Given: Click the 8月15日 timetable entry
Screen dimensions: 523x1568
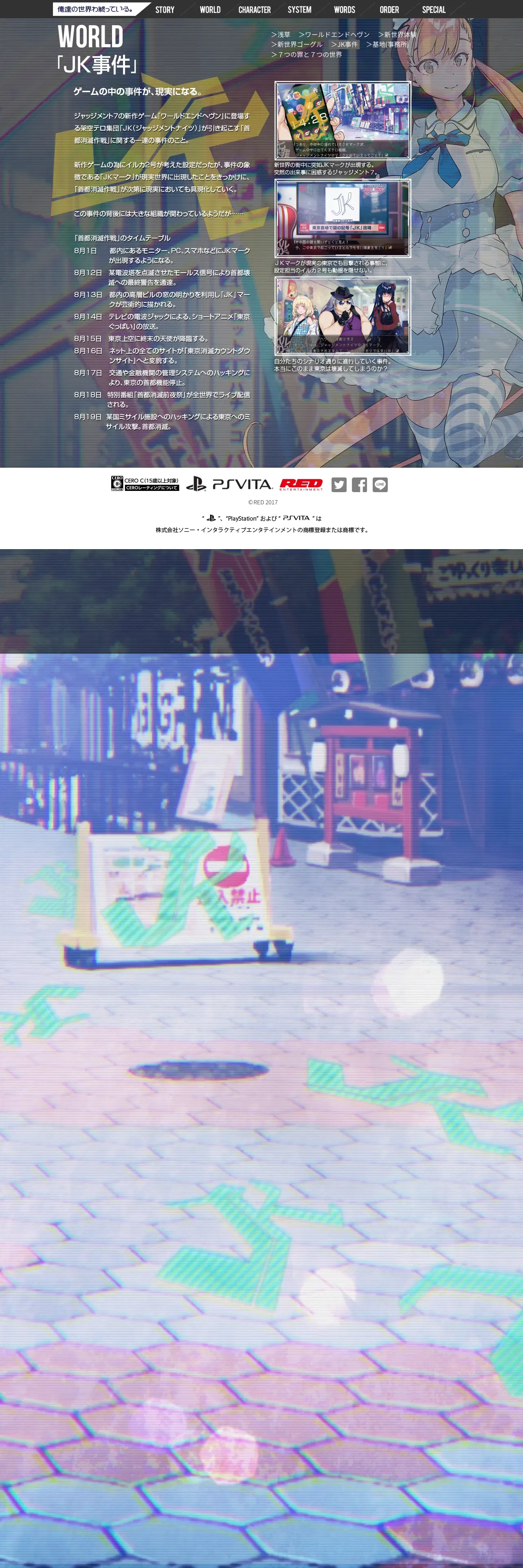Looking at the screenshot, I should click(141, 338).
